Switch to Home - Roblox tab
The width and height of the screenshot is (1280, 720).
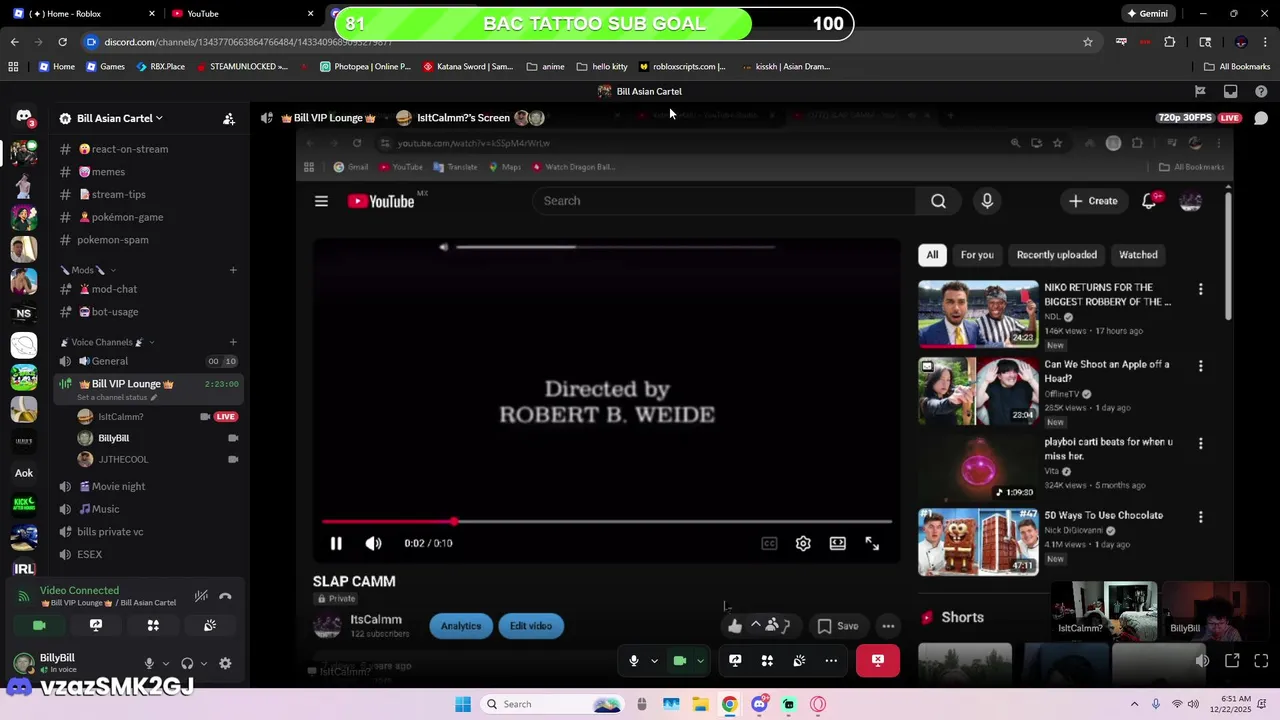tap(84, 13)
